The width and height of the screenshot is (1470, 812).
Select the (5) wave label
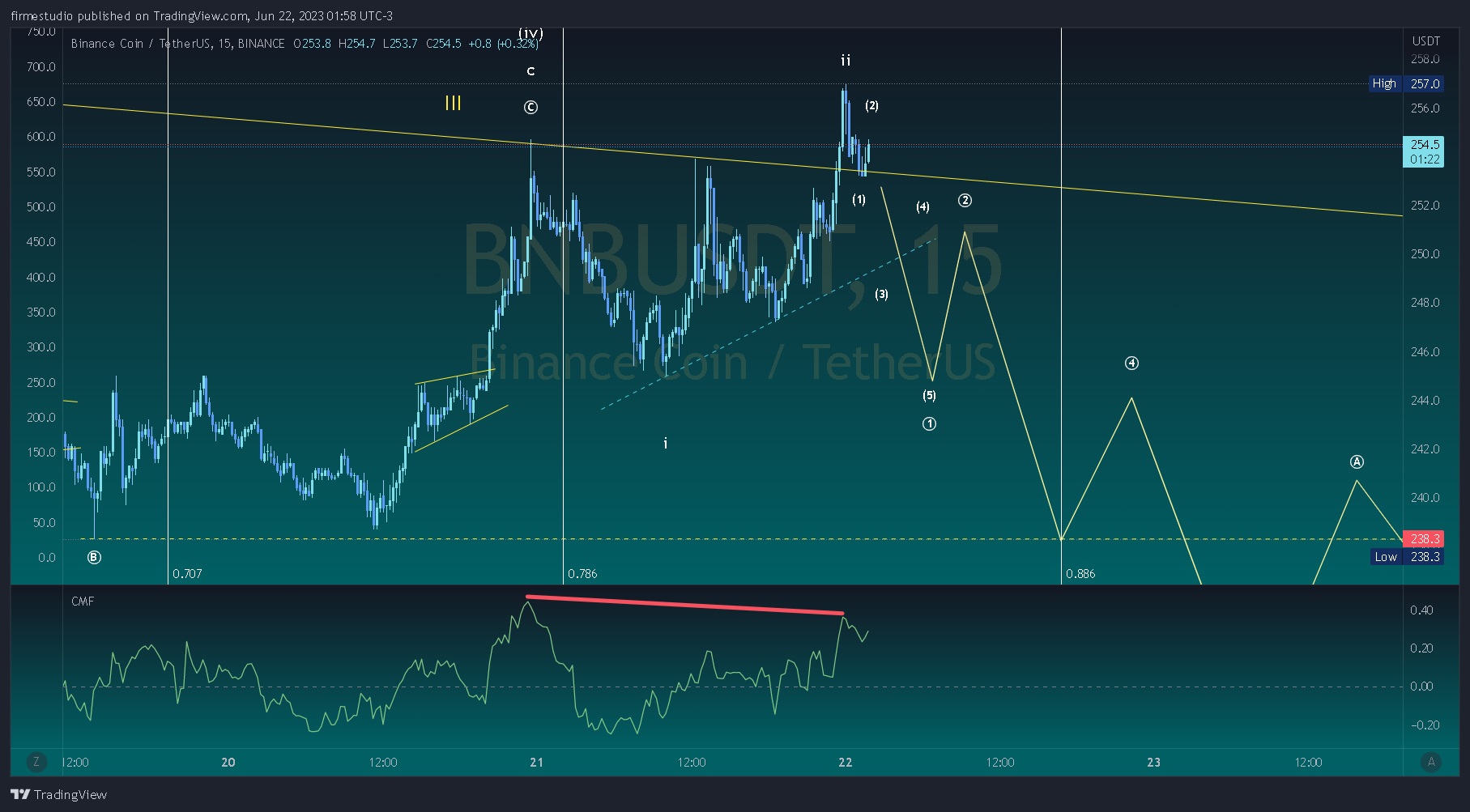929,395
